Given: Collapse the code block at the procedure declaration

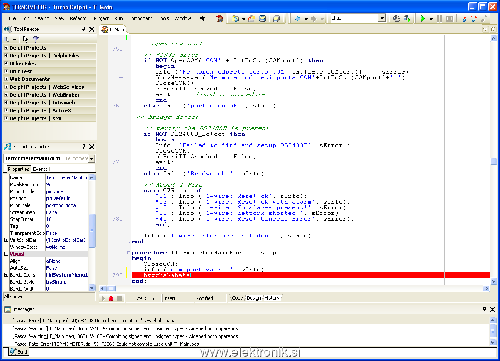Looking at the screenshot, I should (x=129, y=253).
